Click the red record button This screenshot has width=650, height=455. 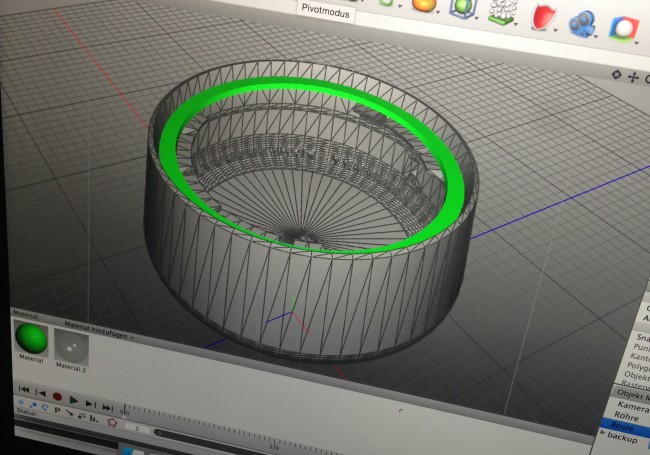(x=57, y=397)
